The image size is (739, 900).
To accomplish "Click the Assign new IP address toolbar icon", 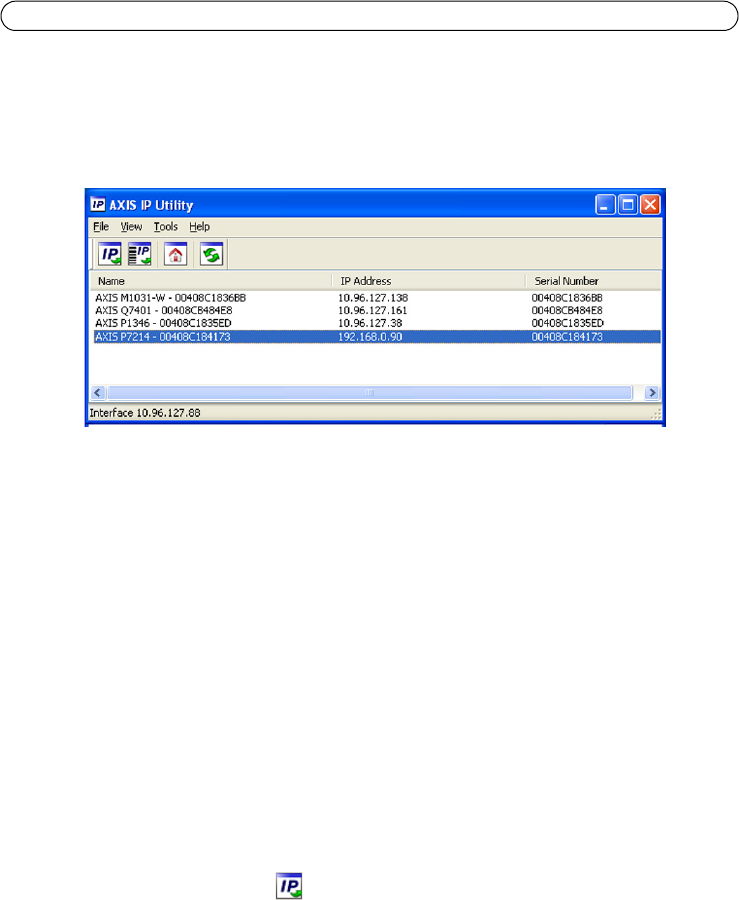I will tap(109, 254).
